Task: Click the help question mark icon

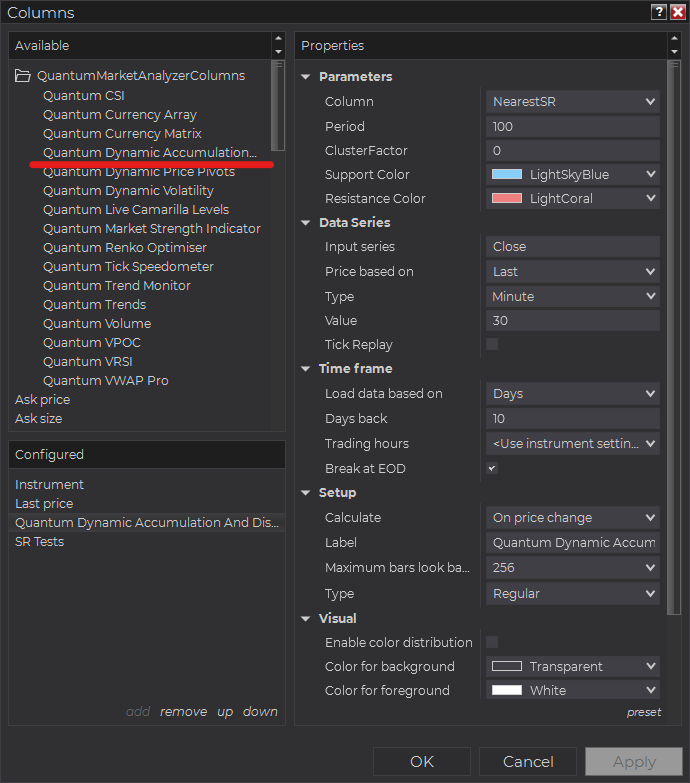Action: [x=659, y=12]
